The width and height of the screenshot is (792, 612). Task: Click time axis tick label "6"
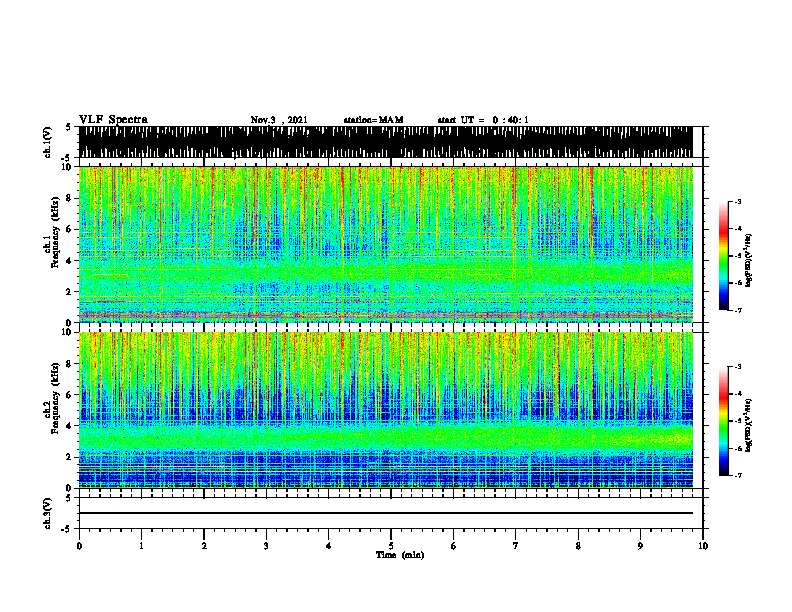pos(454,546)
